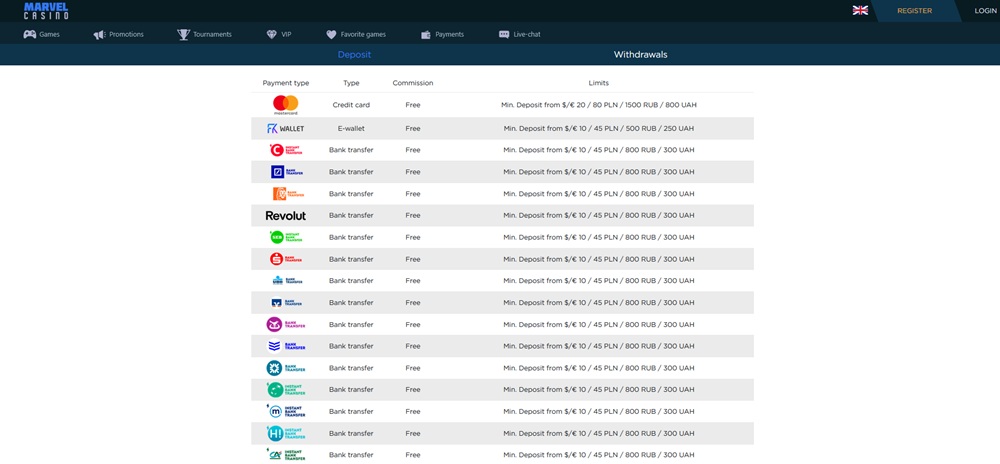Select the Deposit tab
The height and width of the screenshot is (464, 1000).
coord(354,55)
